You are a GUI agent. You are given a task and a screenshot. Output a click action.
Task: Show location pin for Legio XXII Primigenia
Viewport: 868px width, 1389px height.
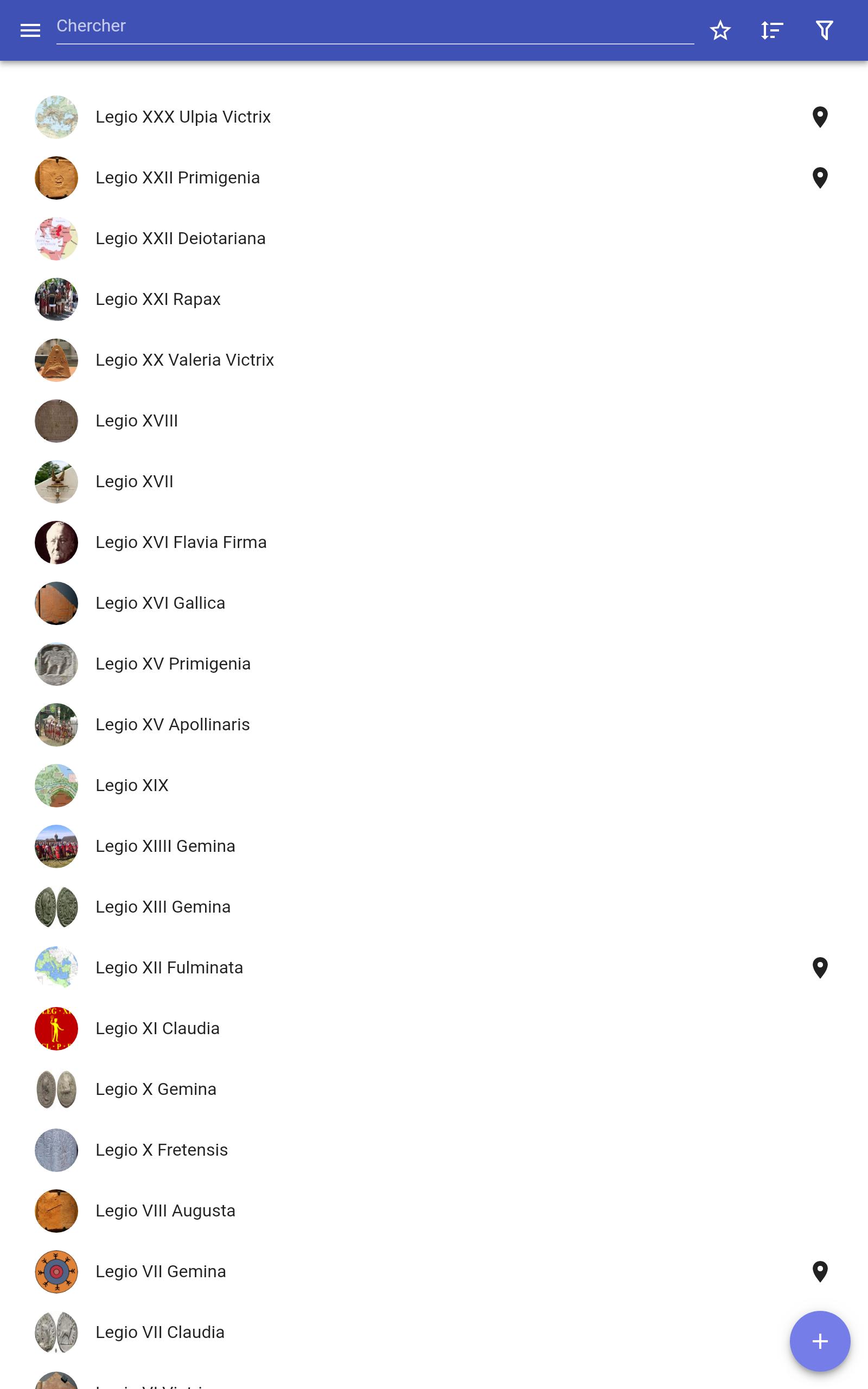tap(820, 178)
